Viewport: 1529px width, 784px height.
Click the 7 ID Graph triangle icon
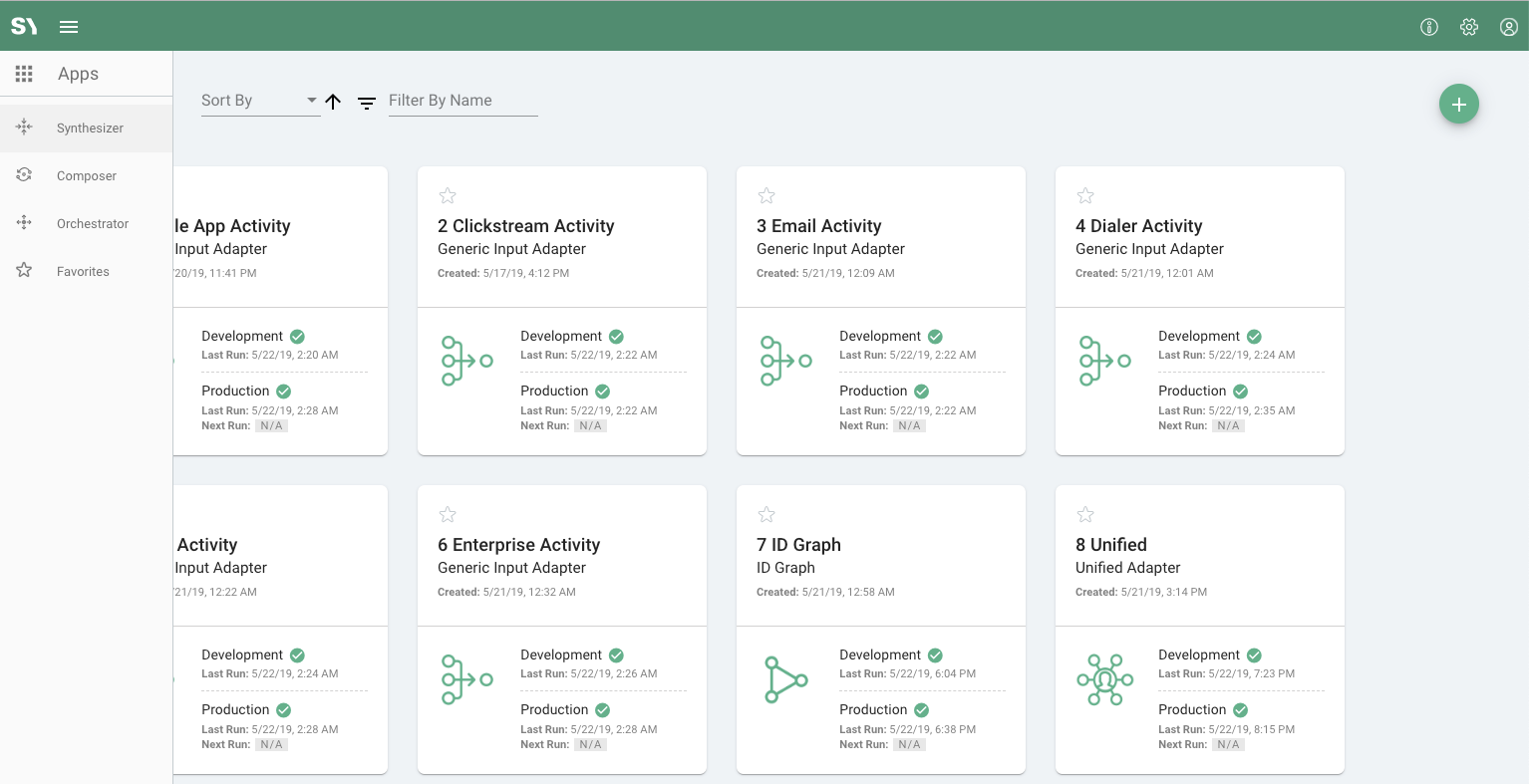click(785, 679)
